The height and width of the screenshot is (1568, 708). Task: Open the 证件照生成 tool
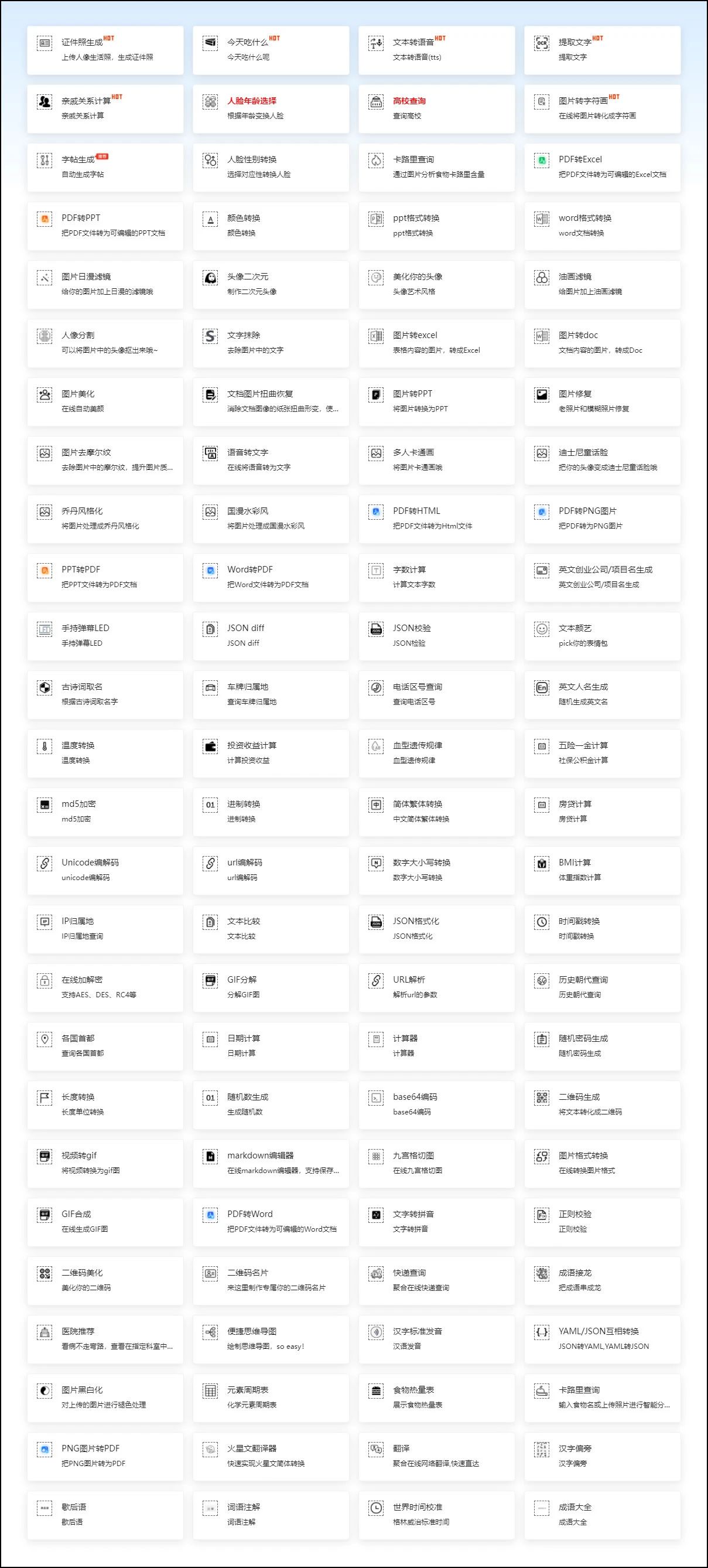click(x=82, y=43)
